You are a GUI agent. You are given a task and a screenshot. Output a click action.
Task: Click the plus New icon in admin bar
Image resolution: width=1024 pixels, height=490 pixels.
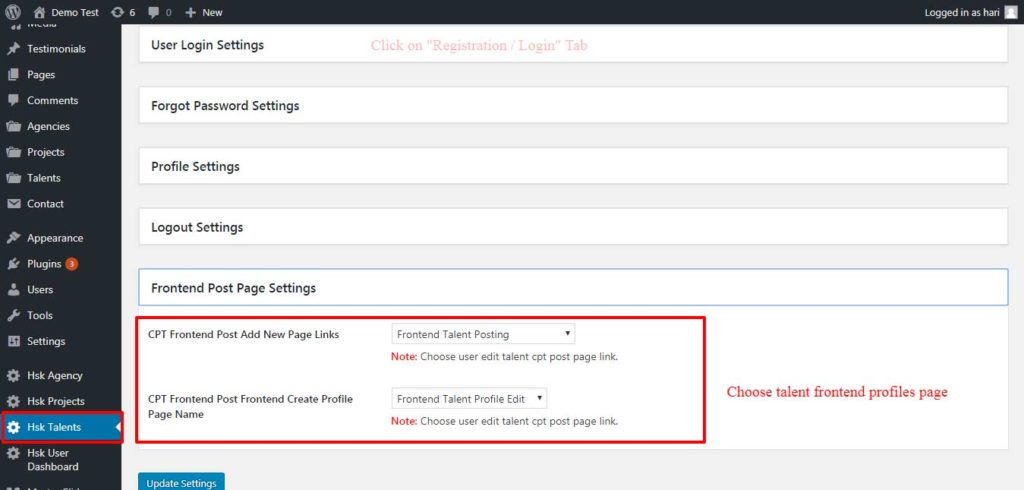[x=191, y=12]
